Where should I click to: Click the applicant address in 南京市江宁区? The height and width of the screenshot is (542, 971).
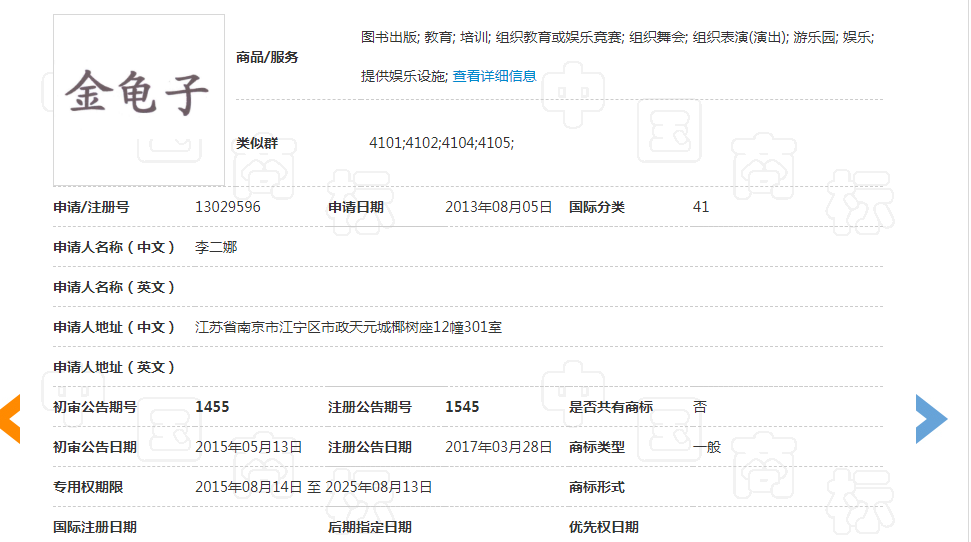pyautogui.click(x=348, y=327)
